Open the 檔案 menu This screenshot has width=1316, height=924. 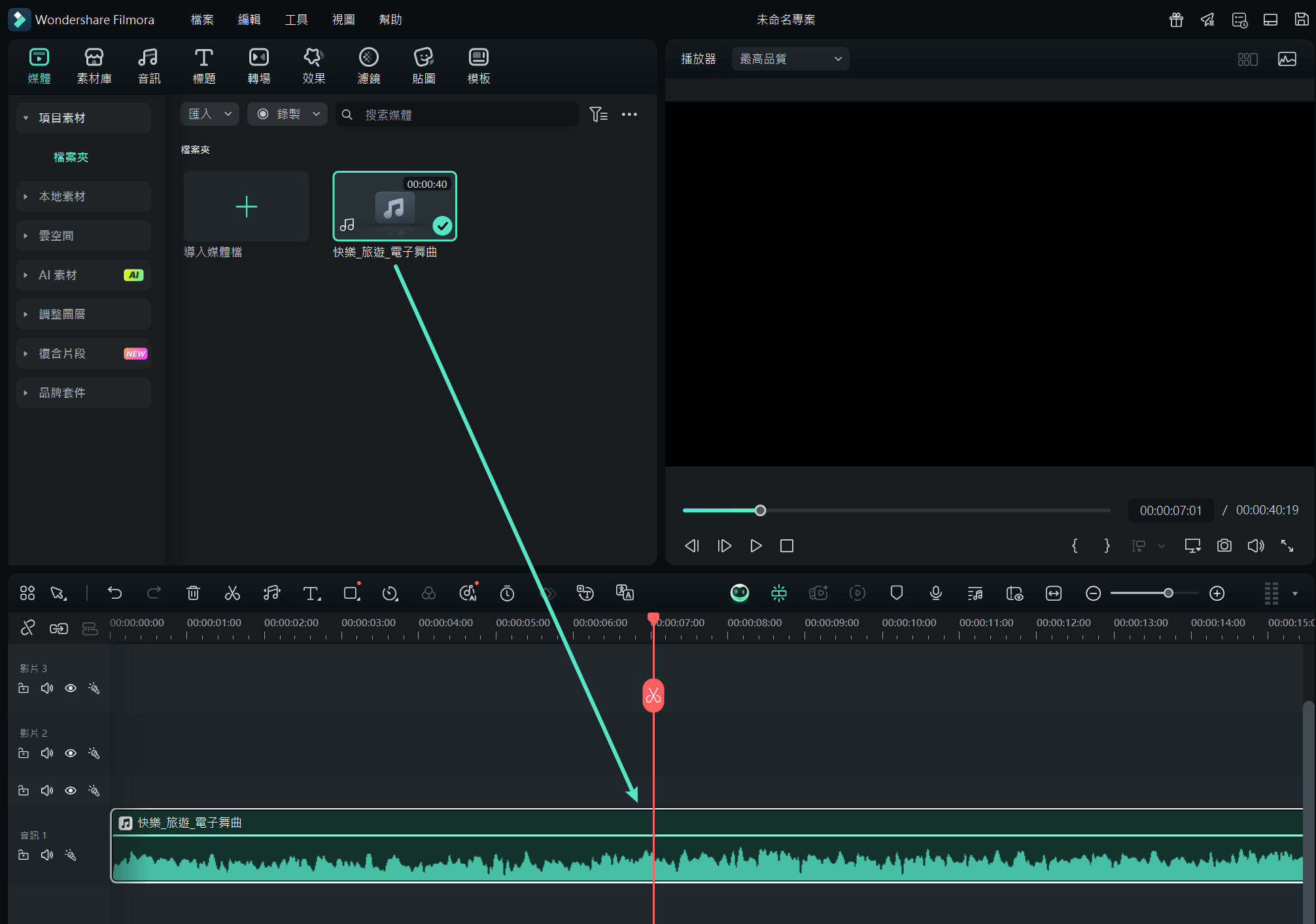(202, 20)
